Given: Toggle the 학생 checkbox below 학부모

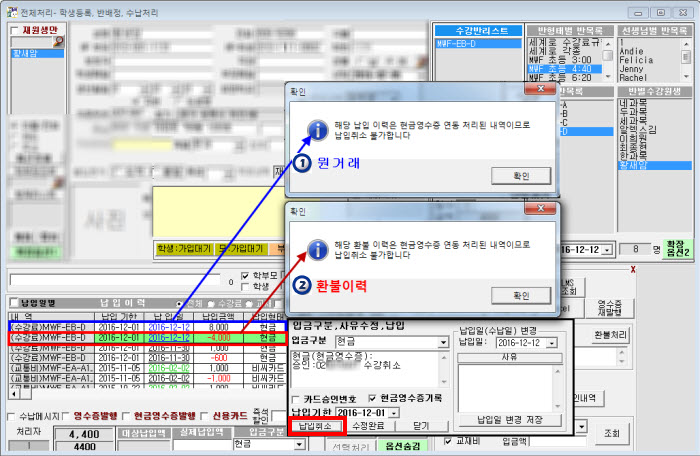Looking at the screenshot, I should click(245, 286).
